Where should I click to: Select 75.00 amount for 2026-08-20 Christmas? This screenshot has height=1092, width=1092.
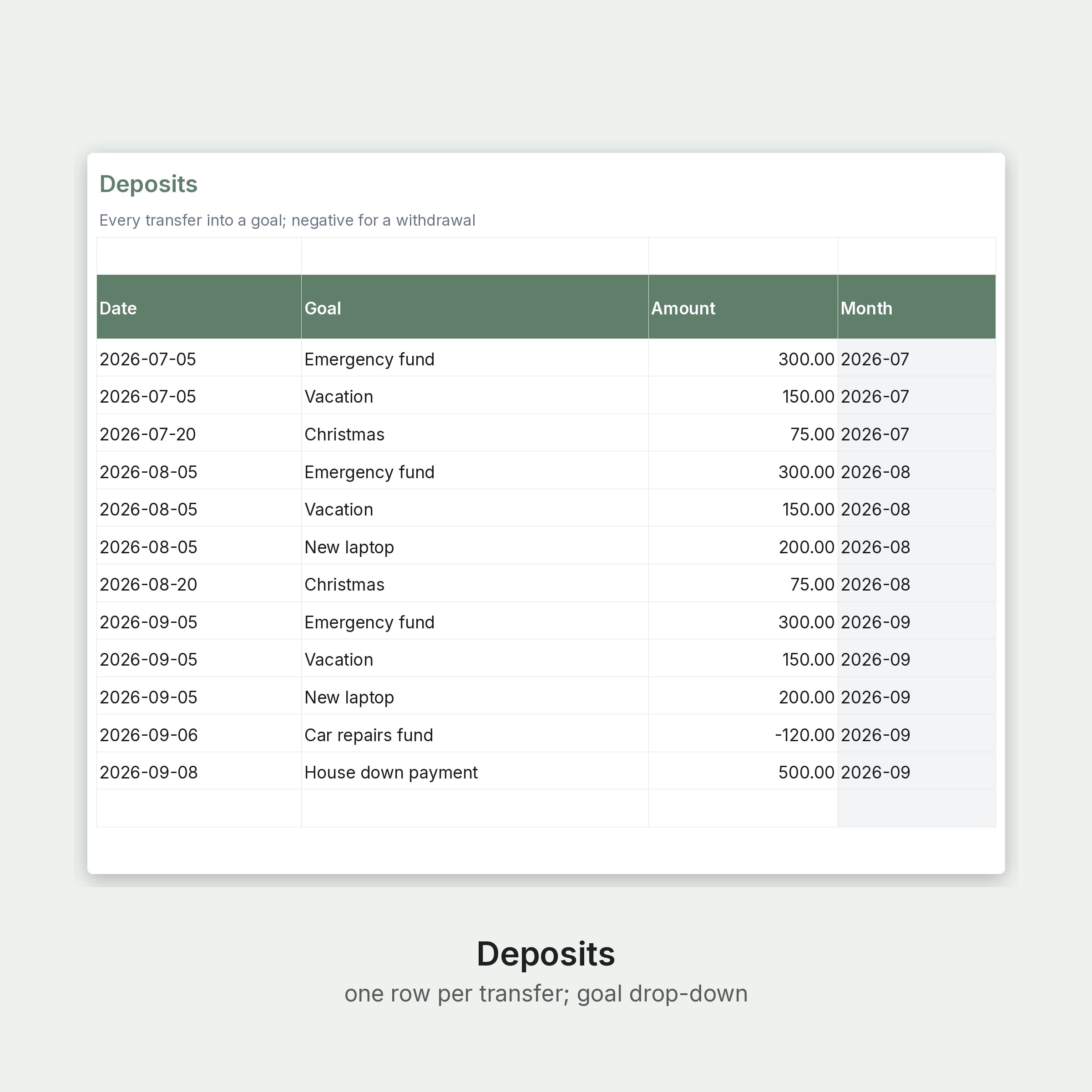pos(743,583)
